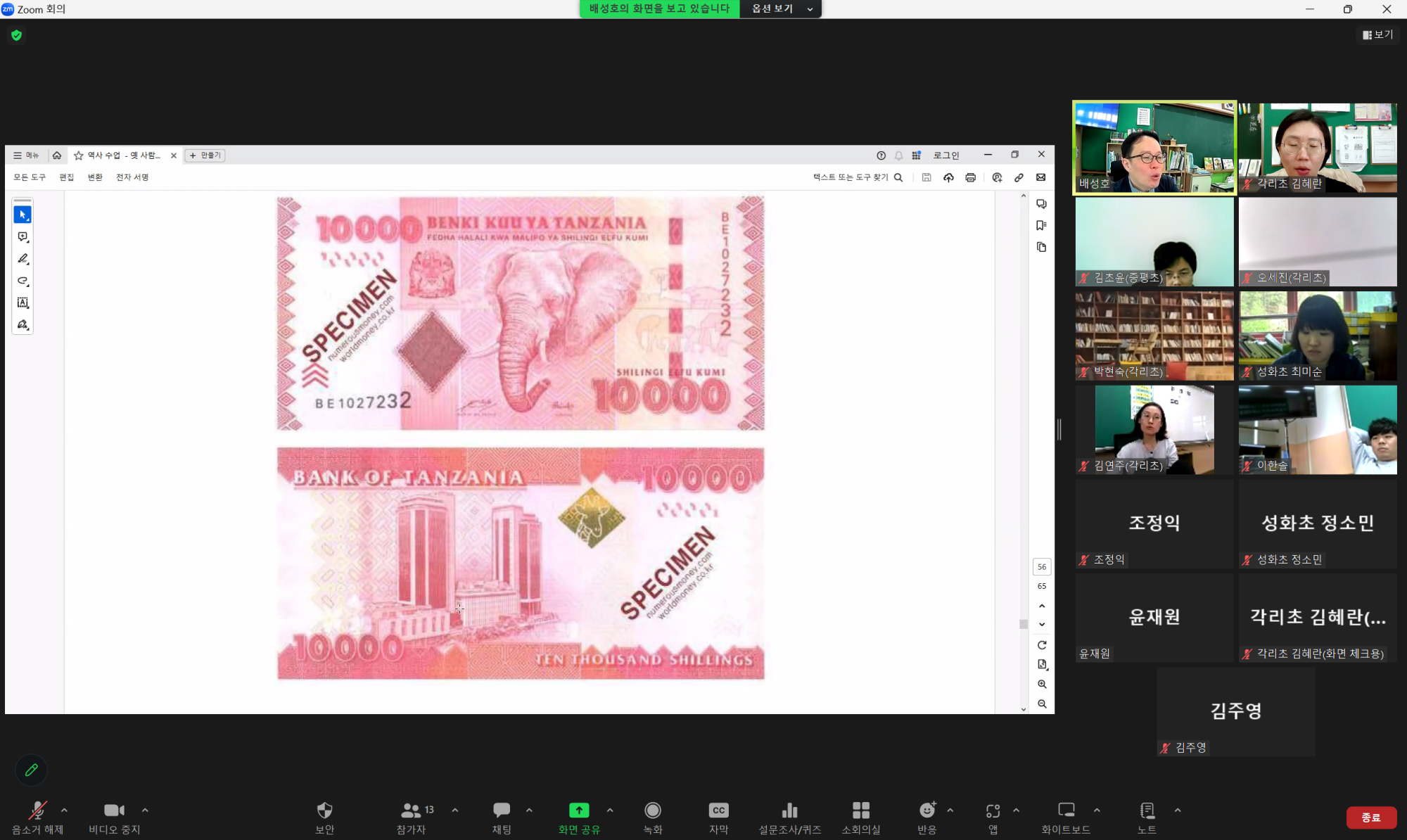Click the email envelope icon
1407x840 pixels.
tap(1040, 177)
